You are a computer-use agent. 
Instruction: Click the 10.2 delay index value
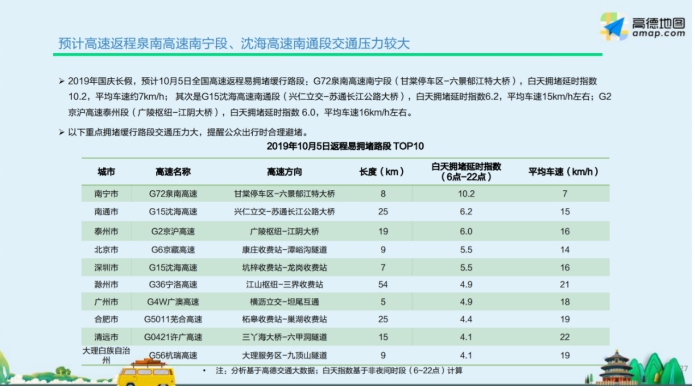click(x=466, y=194)
